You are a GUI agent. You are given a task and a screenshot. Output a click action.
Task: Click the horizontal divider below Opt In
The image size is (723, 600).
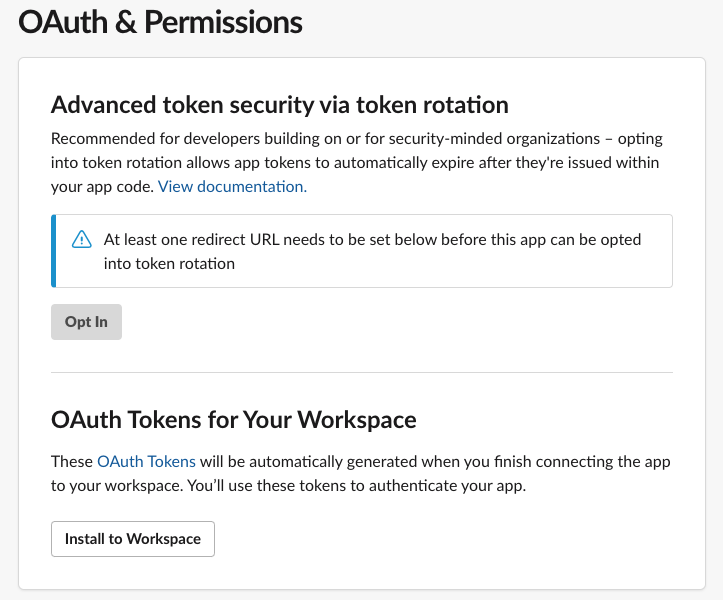coord(362,372)
